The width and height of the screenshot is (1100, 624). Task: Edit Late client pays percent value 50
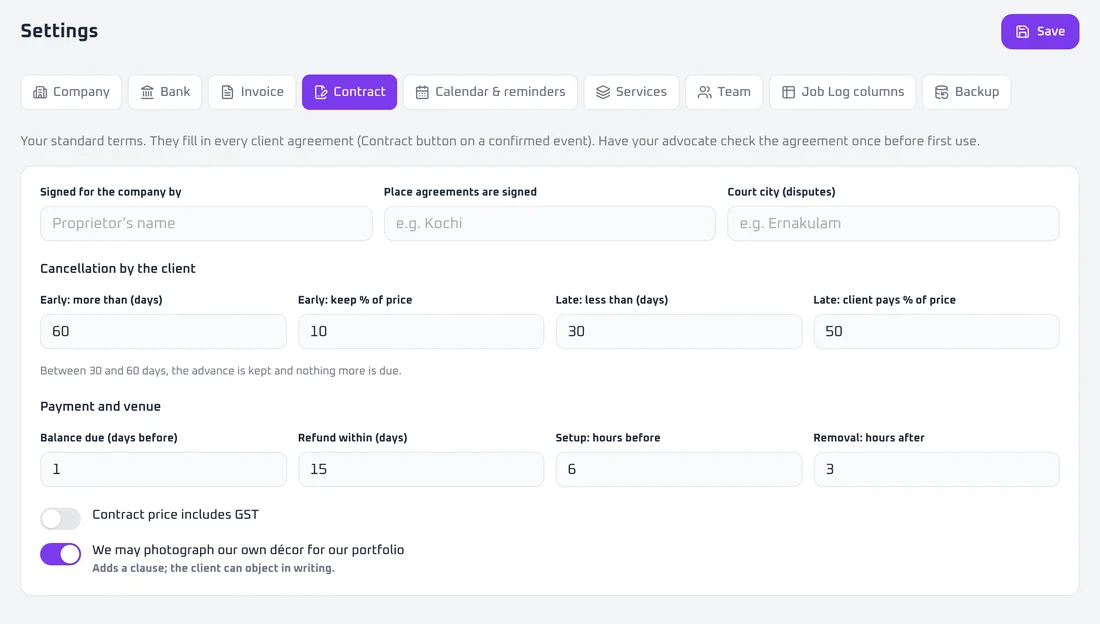coord(937,331)
